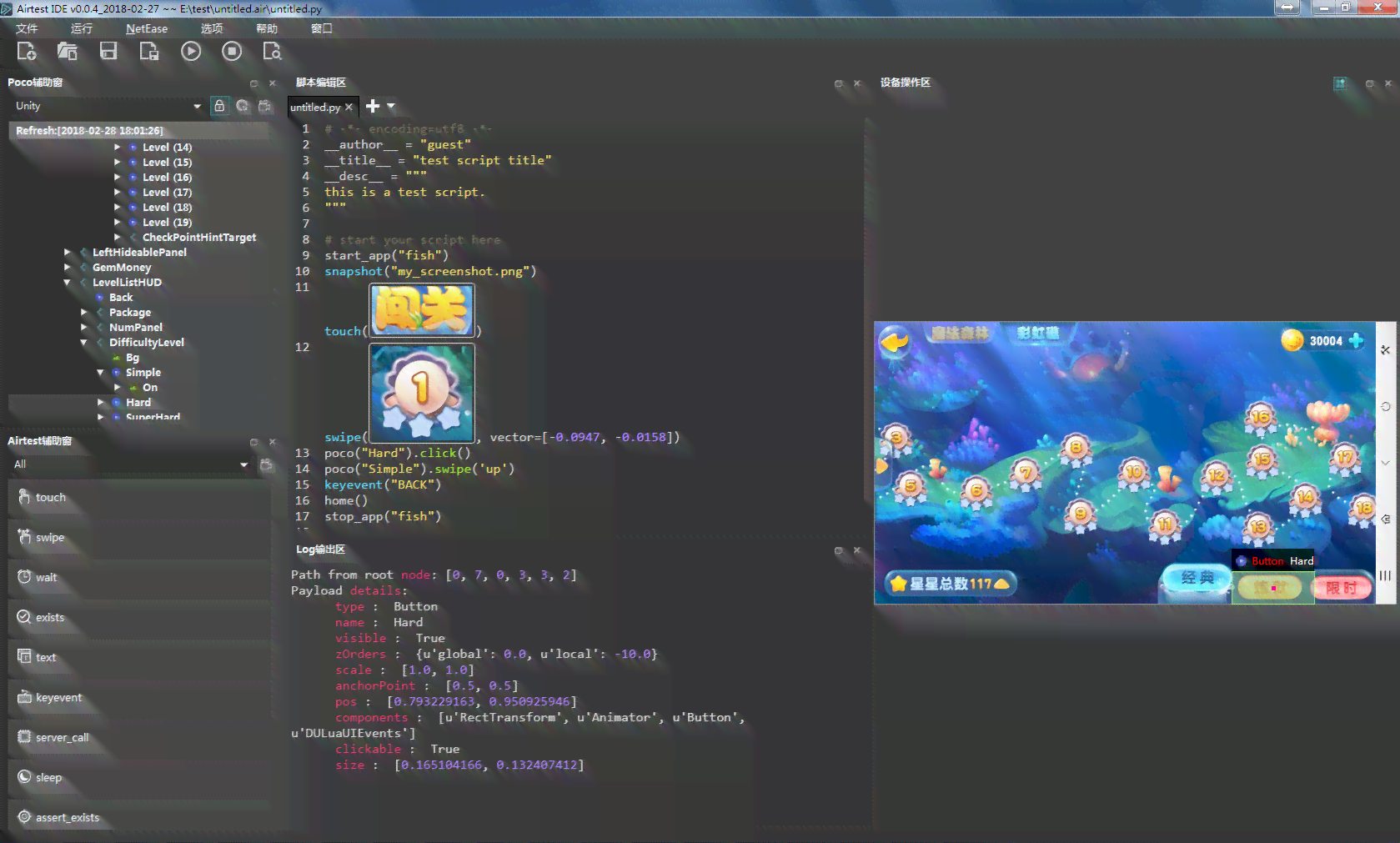
Task: Select the CheckPointHintTarget tree item
Action: coord(199,238)
